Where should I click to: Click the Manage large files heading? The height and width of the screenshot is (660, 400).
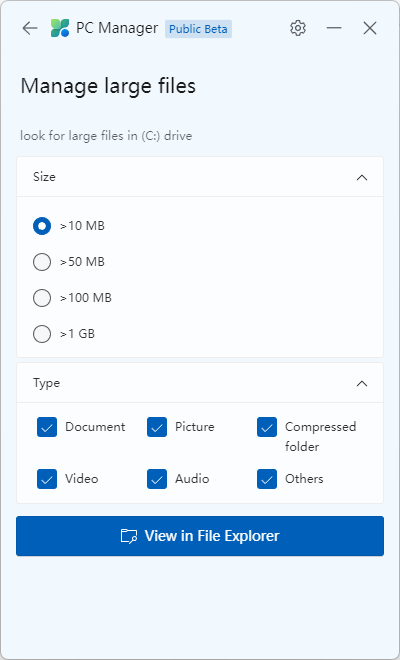tap(108, 86)
